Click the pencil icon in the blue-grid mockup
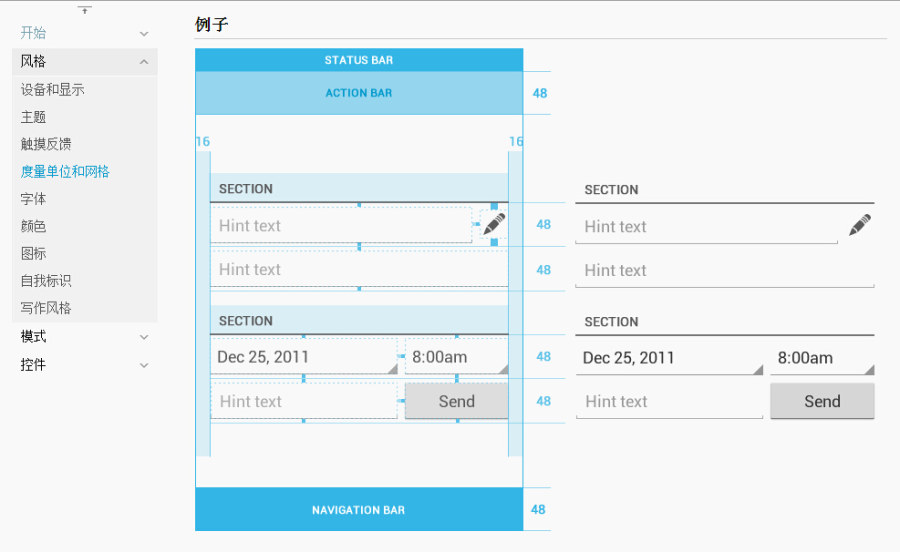Viewport: 900px width, 552px height. 494,224
